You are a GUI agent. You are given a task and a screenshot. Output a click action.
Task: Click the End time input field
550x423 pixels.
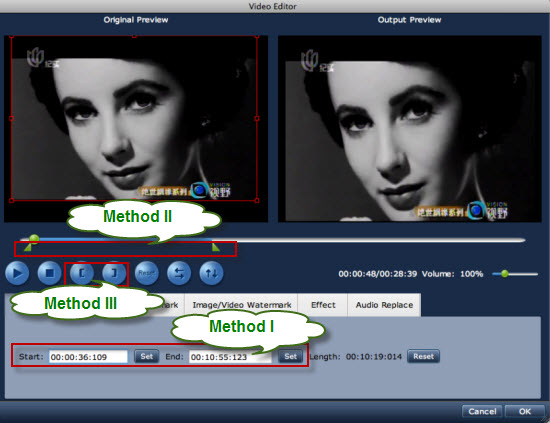230,357
